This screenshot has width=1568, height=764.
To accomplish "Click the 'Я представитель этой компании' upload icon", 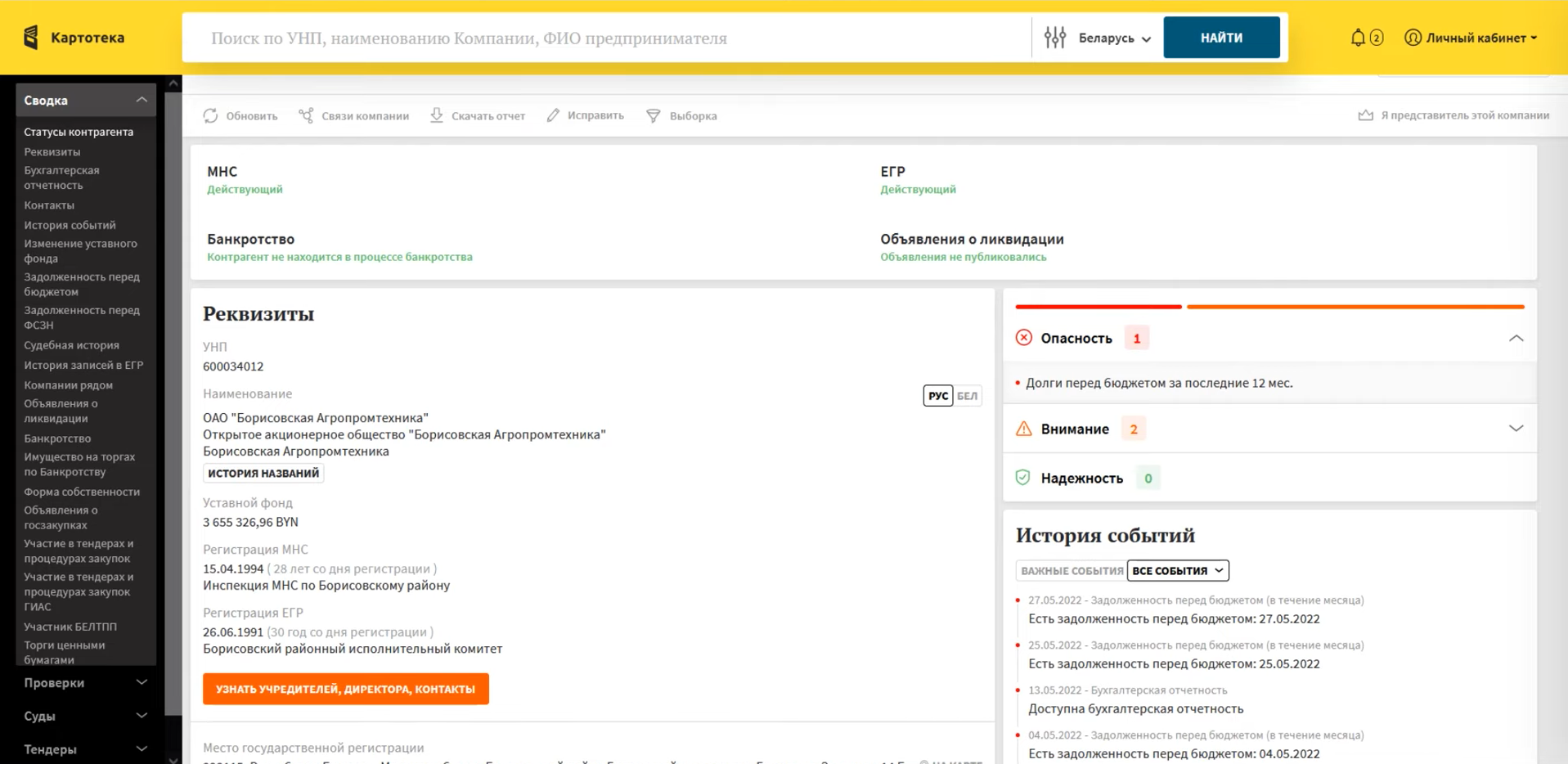I will (1365, 115).
